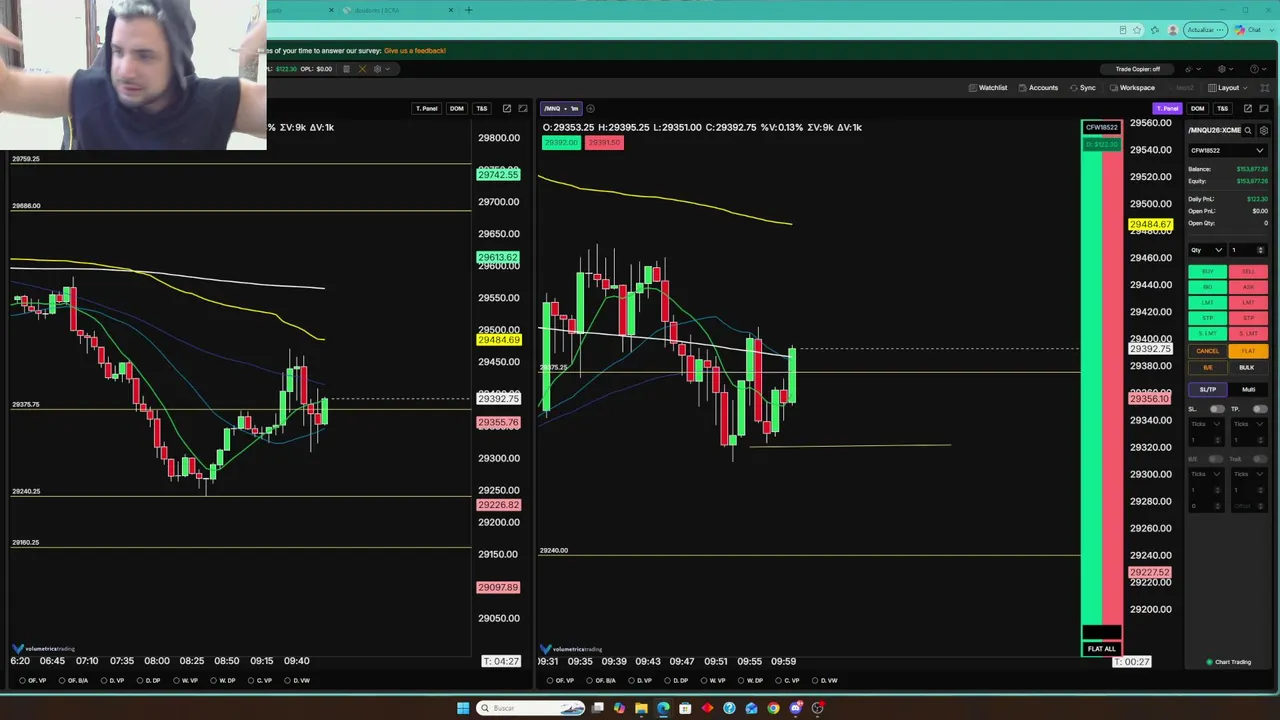Click the quantity input field
Image resolution: width=1280 pixels, height=720 pixels.
1249,250
